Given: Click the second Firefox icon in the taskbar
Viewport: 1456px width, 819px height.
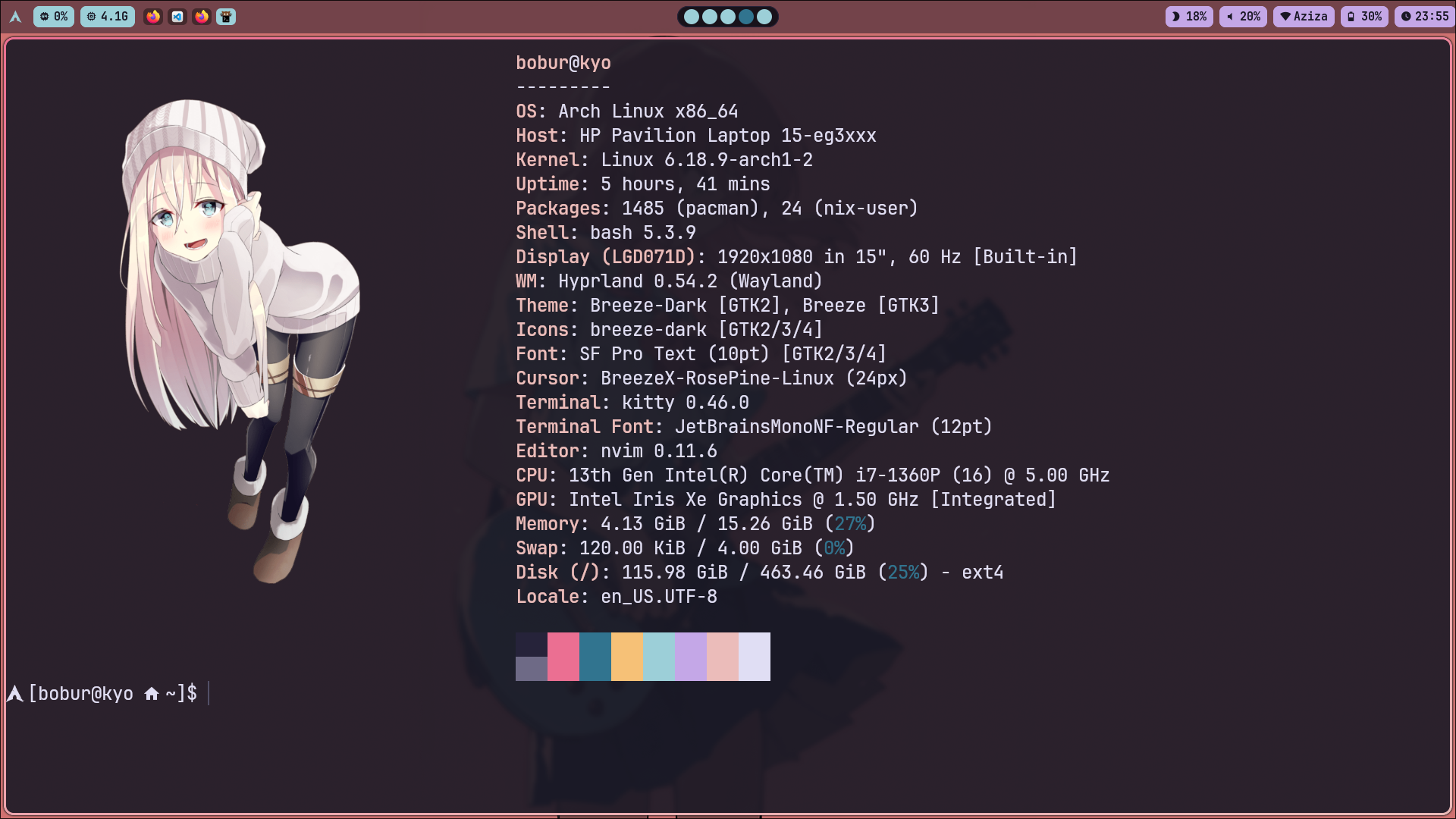Looking at the screenshot, I should point(202,17).
